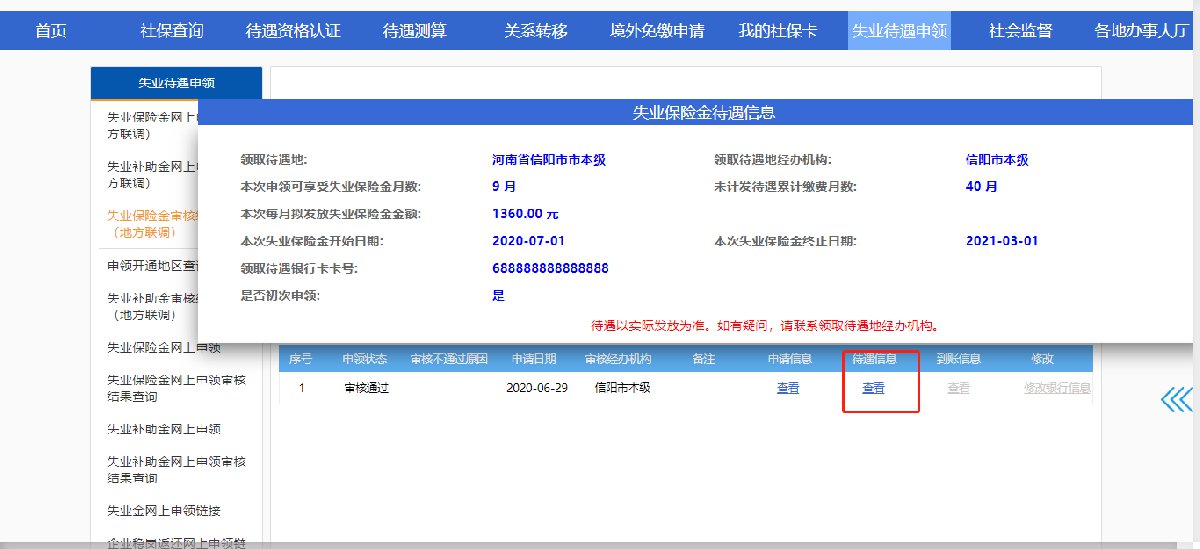Open the 关系转移 menu item
The image size is (1200, 549).
(536, 30)
